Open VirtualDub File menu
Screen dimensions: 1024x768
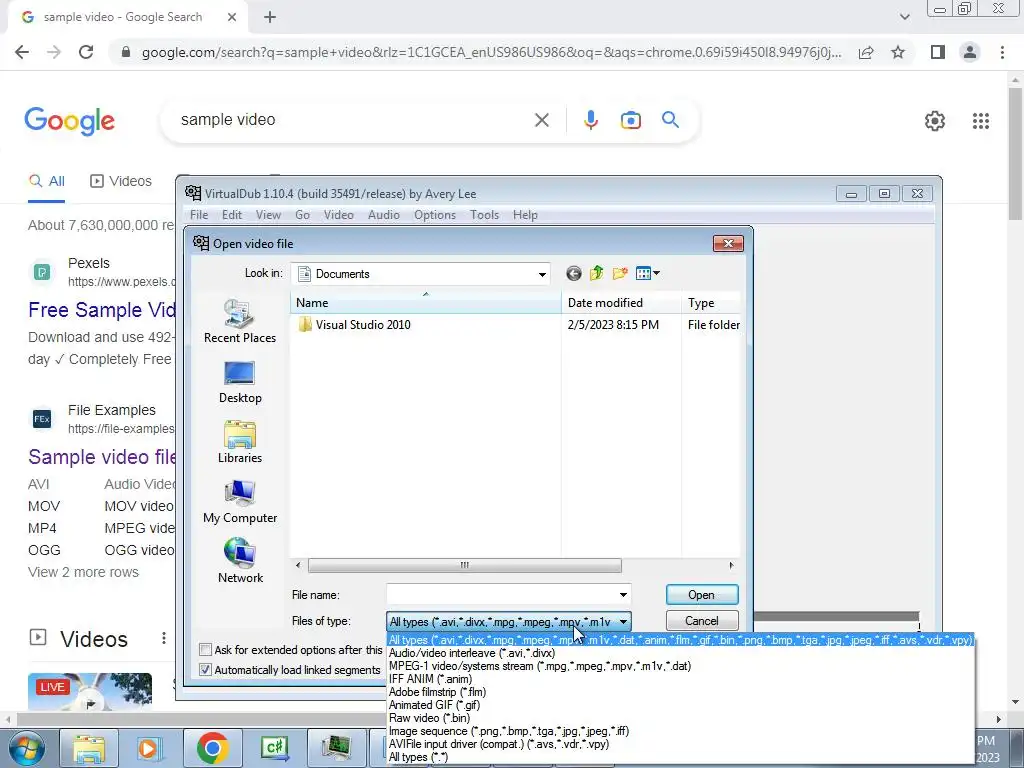click(x=199, y=215)
